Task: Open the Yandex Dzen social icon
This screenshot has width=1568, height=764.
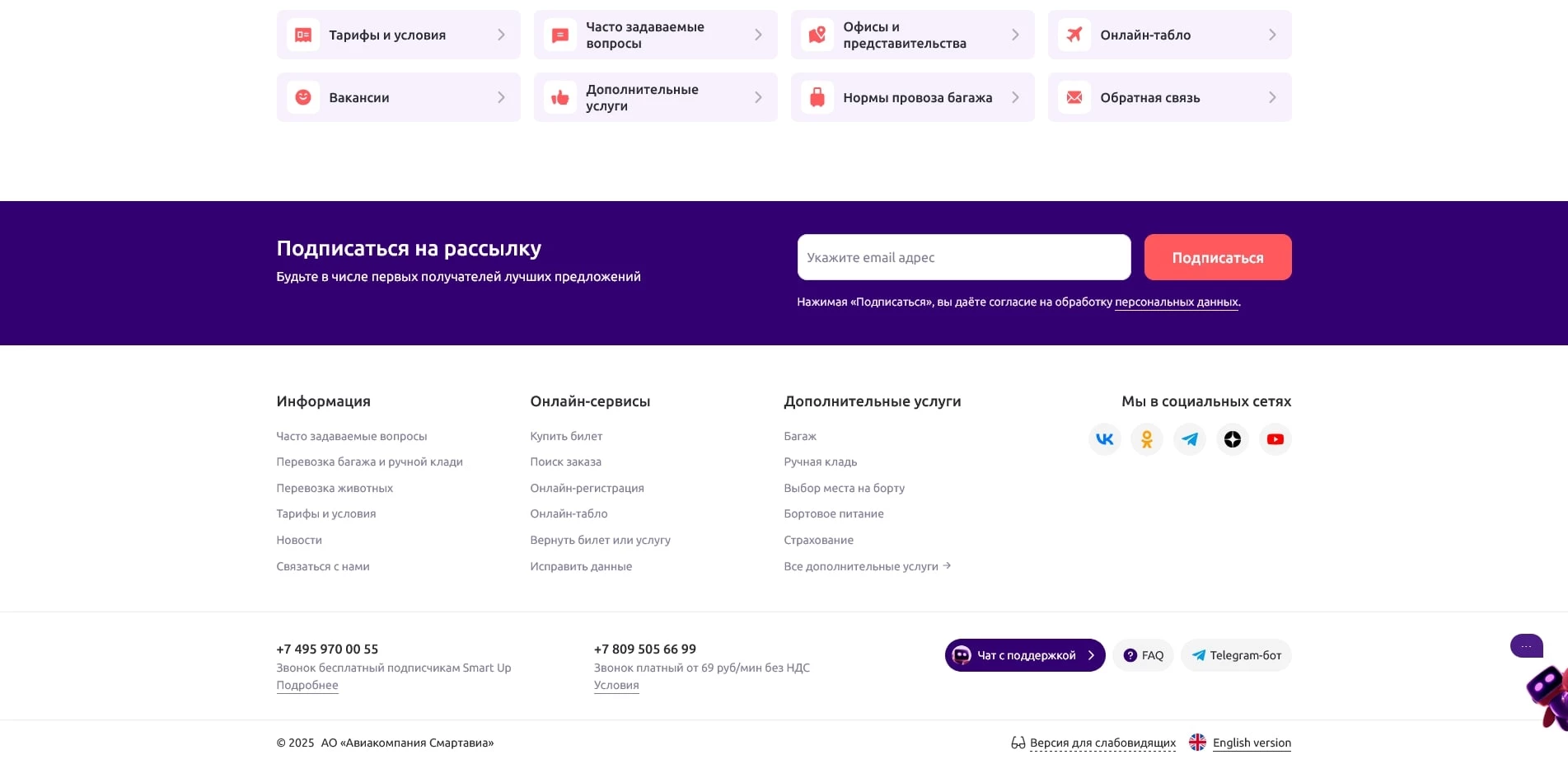Action: pos(1232,439)
